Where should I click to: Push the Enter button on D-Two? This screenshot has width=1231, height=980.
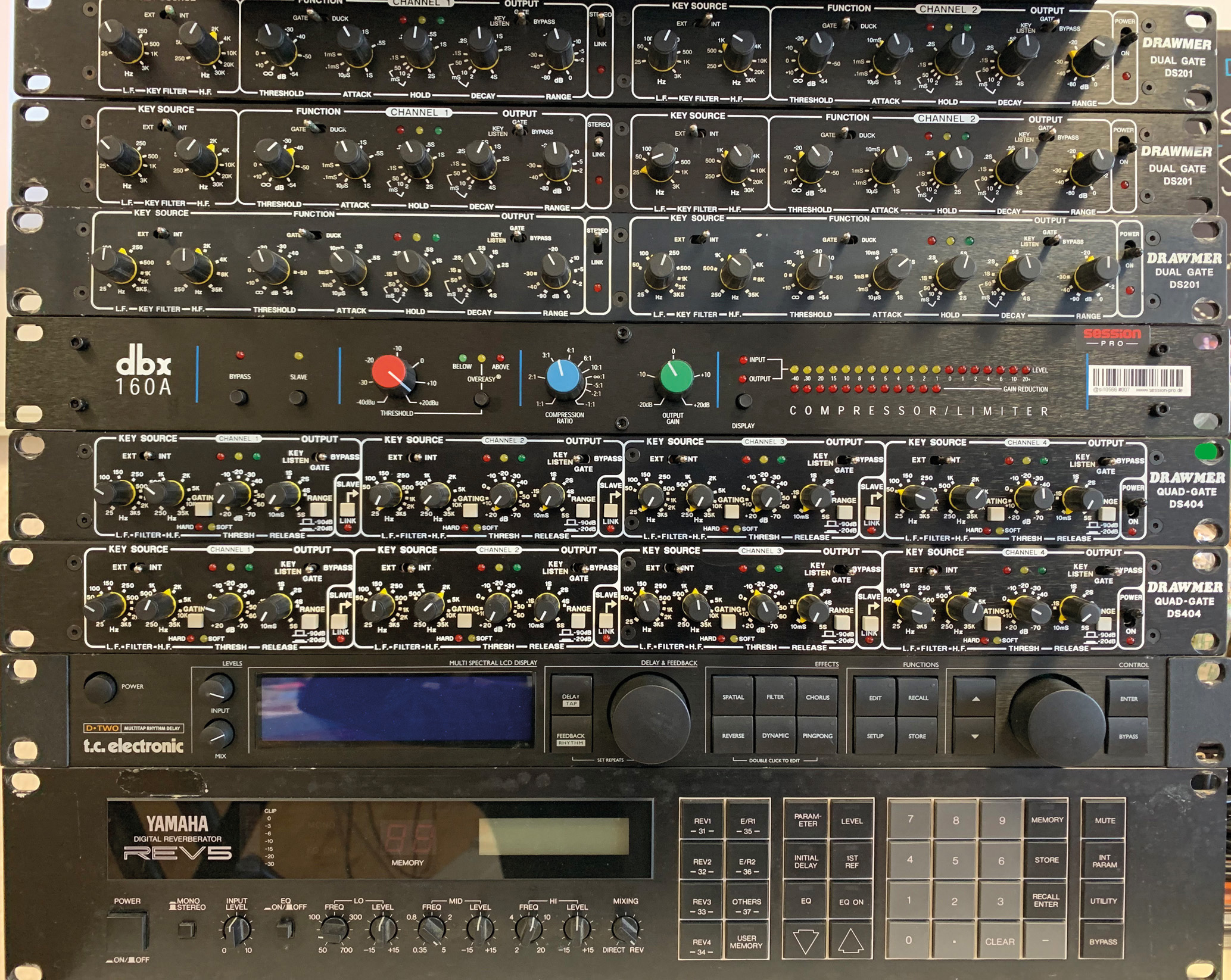[x=1128, y=698]
